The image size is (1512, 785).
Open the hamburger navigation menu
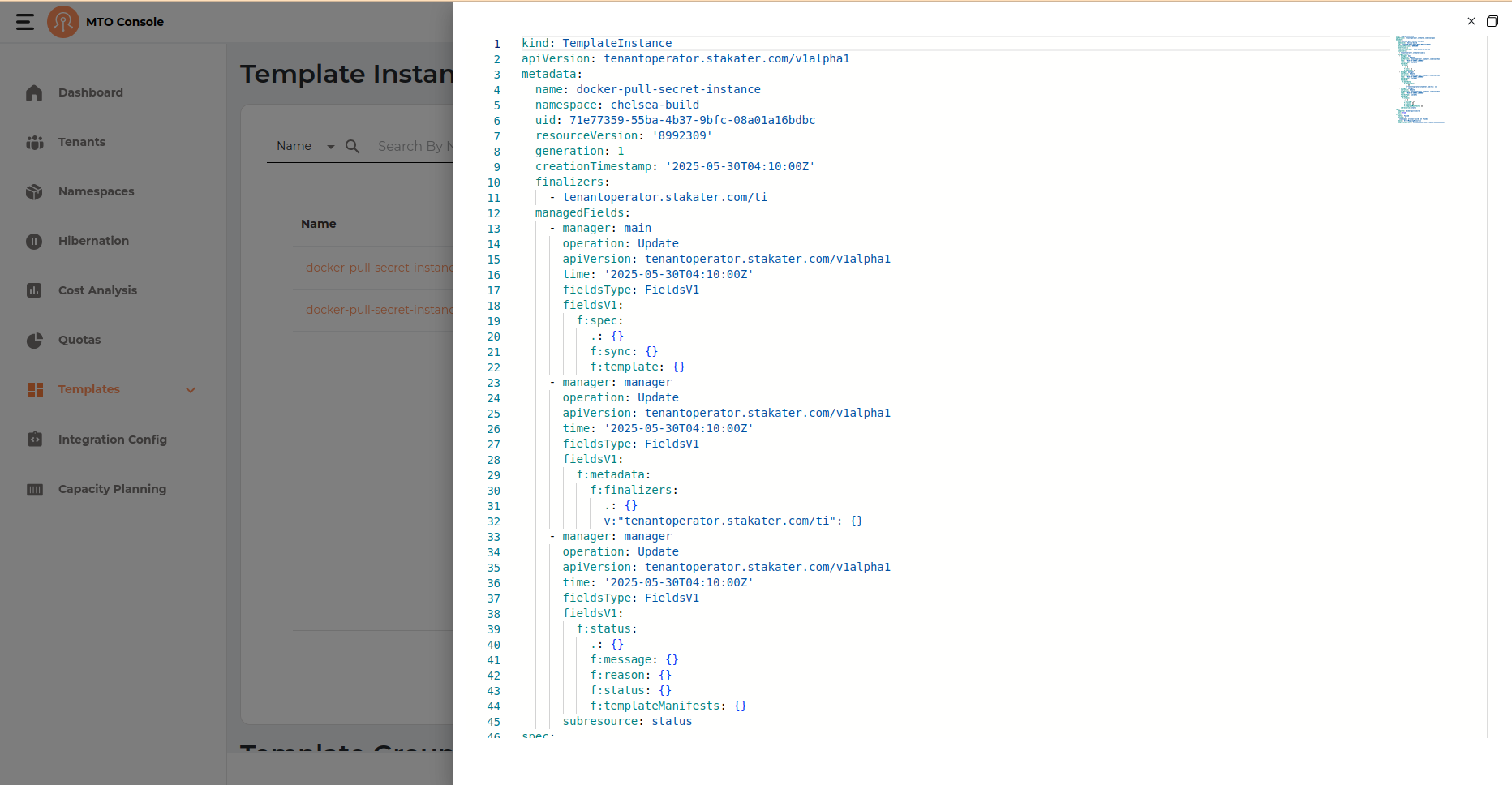[x=24, y=22]
